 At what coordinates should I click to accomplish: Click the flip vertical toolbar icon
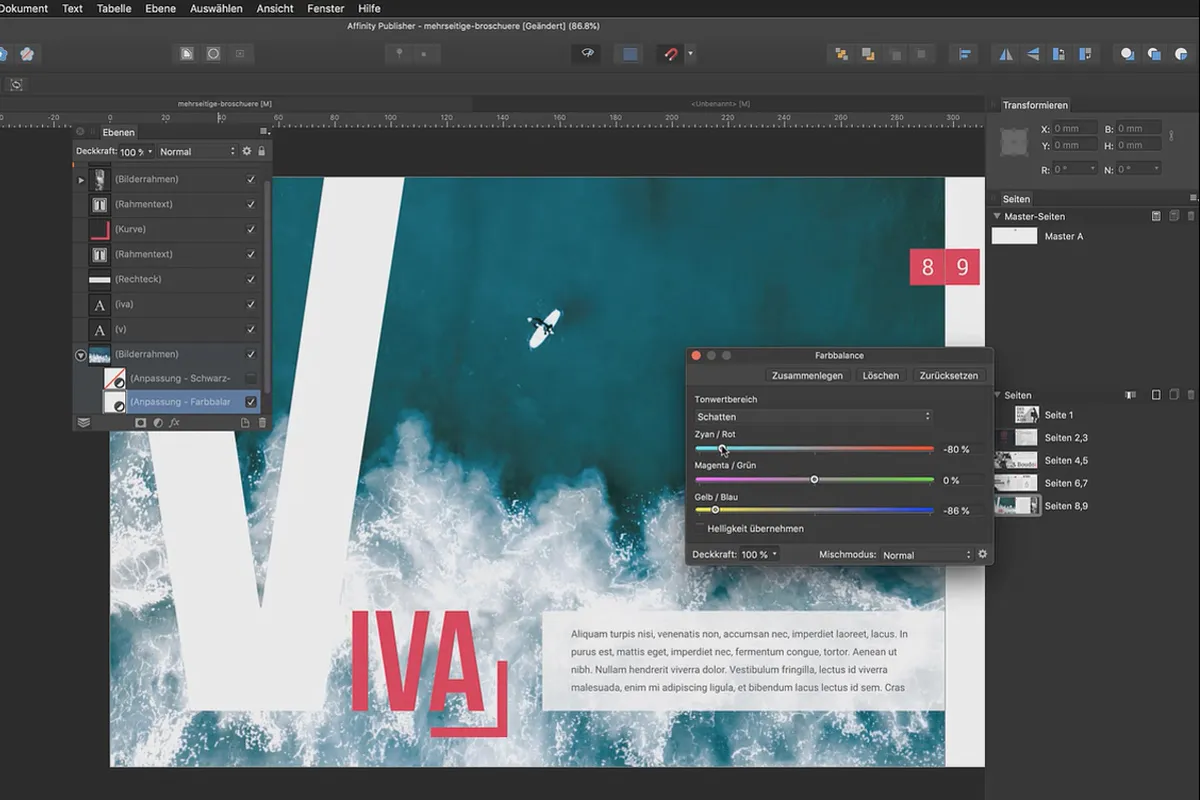click(1032, 54)
